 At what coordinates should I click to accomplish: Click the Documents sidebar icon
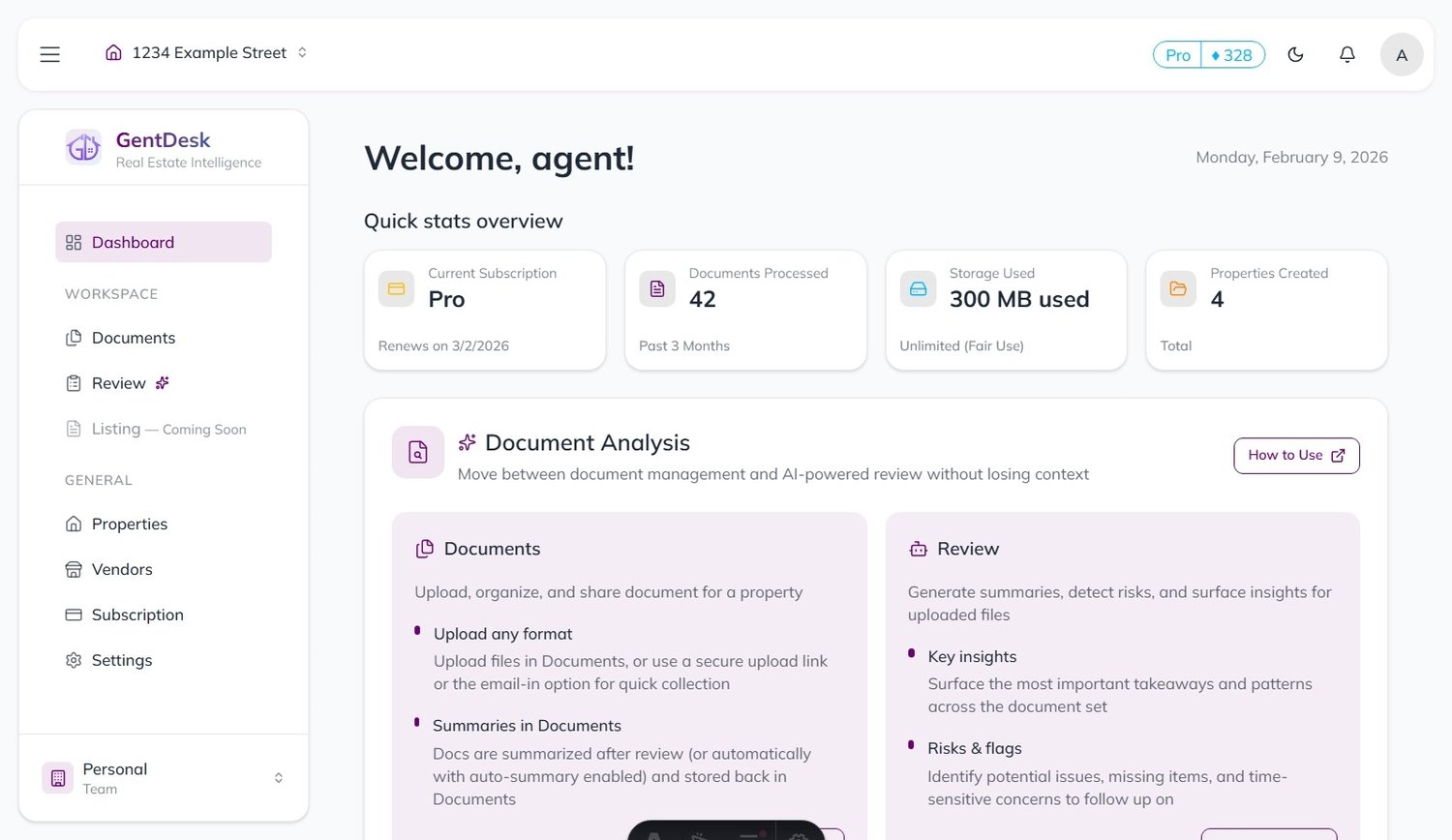click(73, 338)
